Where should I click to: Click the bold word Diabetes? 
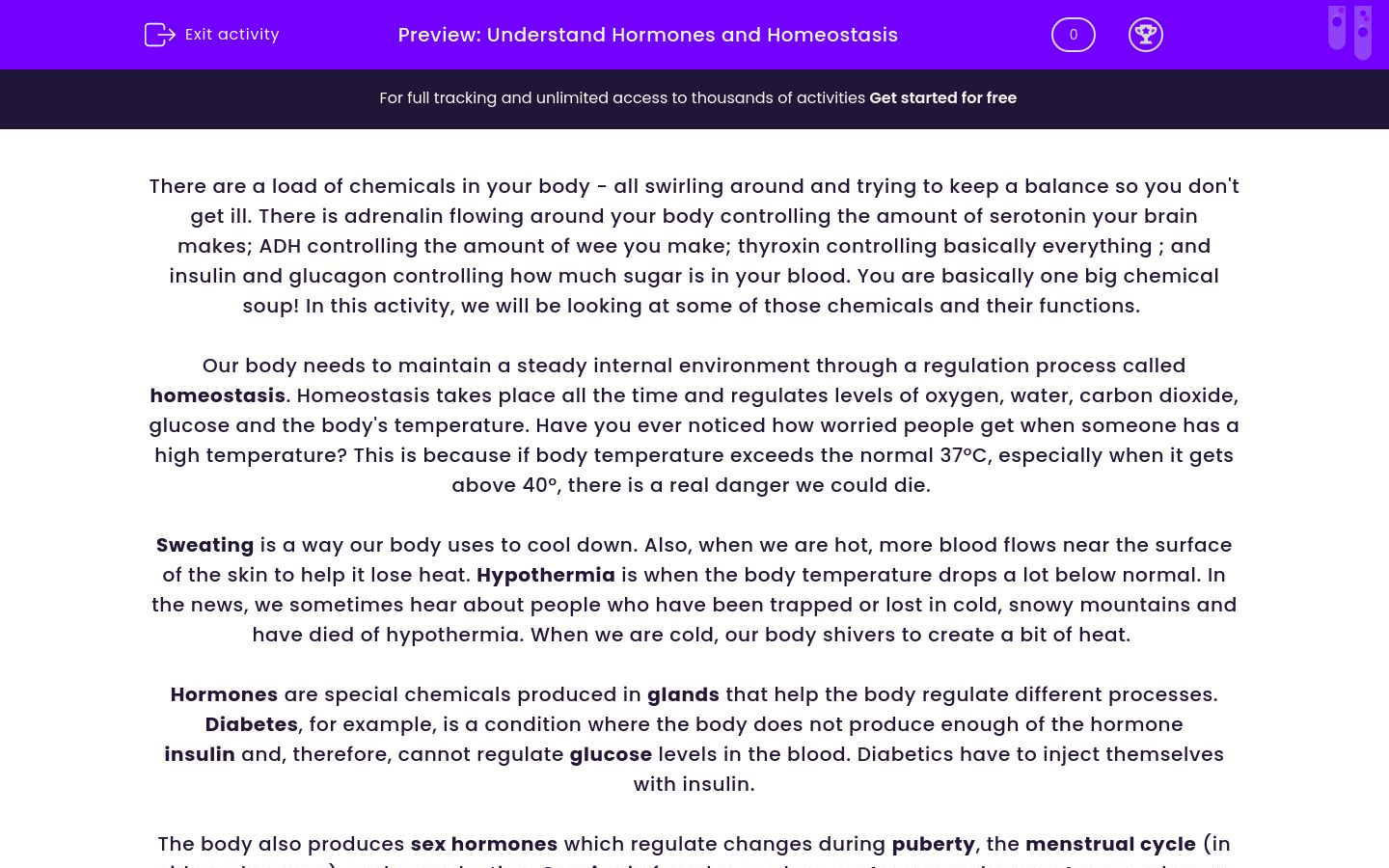point(251,724)
